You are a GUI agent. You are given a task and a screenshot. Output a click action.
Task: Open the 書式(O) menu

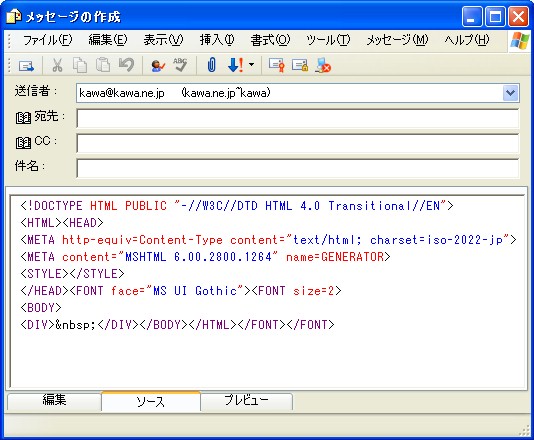(x=270, y=40)
